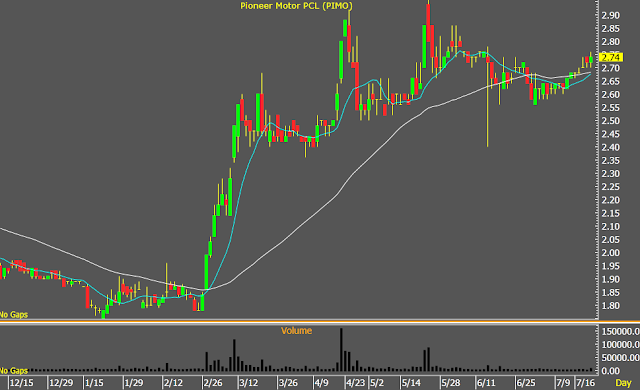The image size is (640, 390).
Task: Select the 6/25 date marker
Action: tap(526, 383)
